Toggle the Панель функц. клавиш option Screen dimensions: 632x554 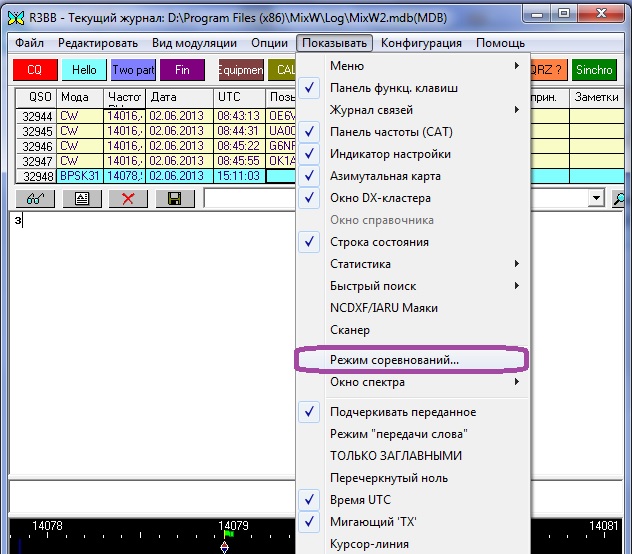393,88
